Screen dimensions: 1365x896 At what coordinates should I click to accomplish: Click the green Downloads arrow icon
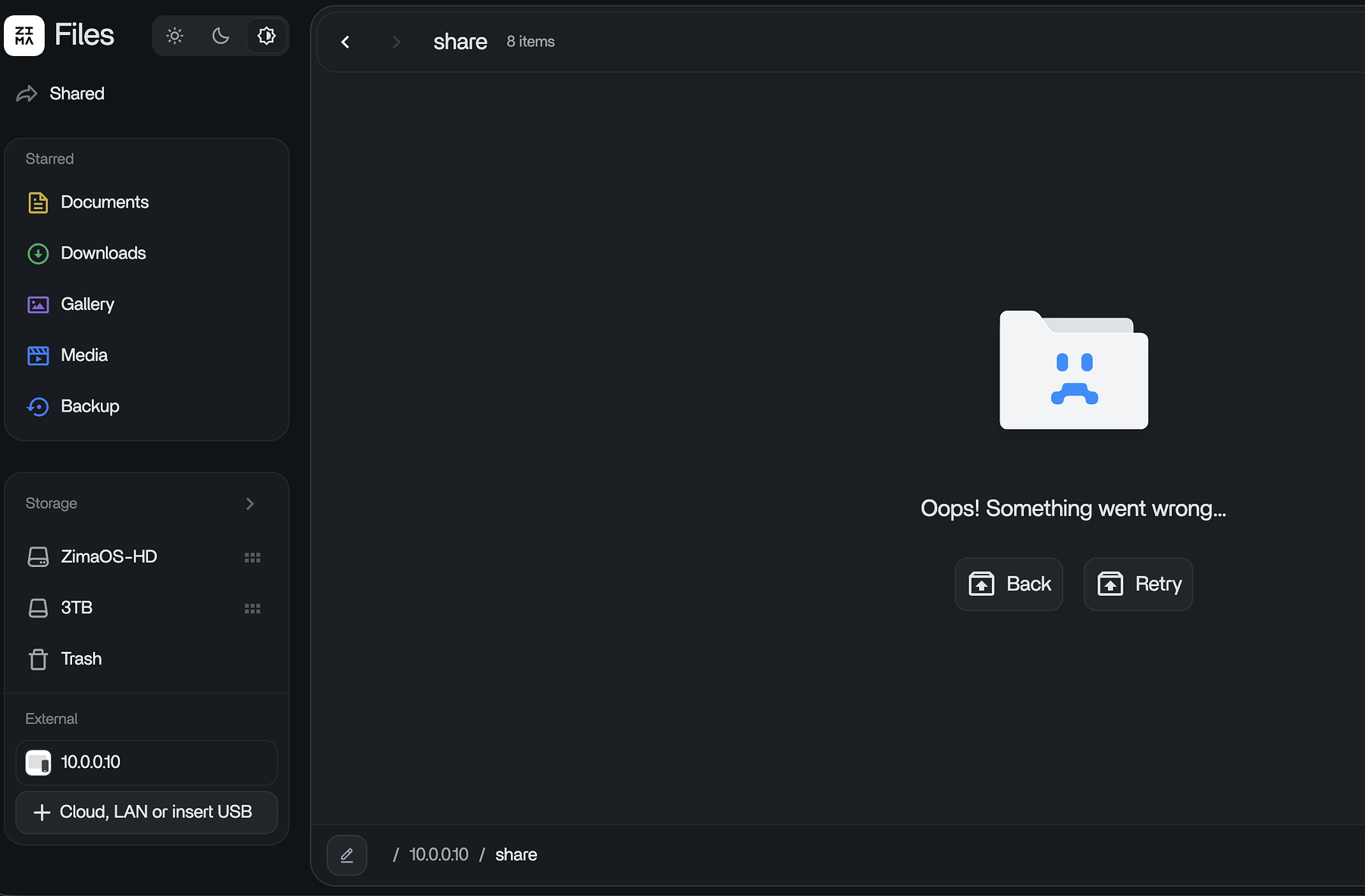point(38,253)
